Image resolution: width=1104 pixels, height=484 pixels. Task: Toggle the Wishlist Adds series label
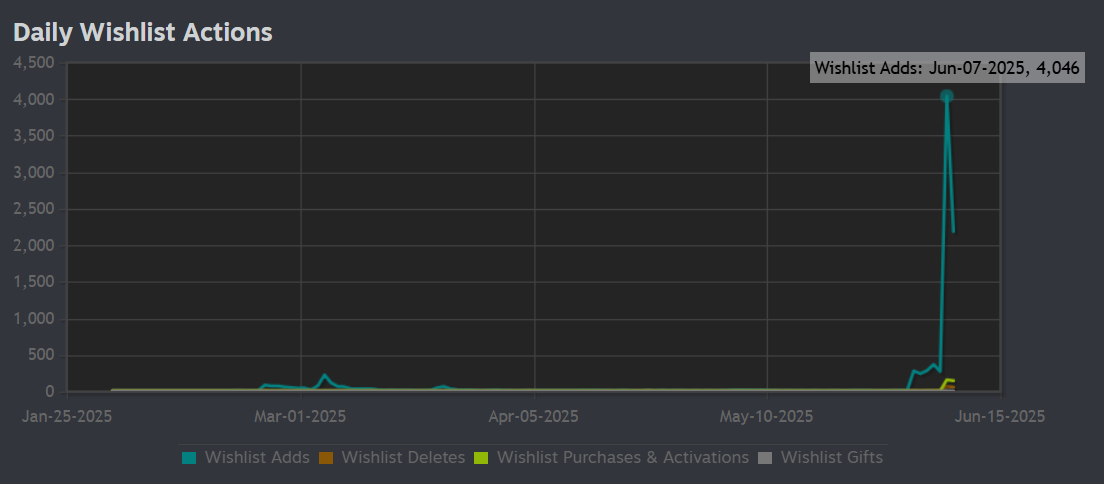[x=257, y=457]
